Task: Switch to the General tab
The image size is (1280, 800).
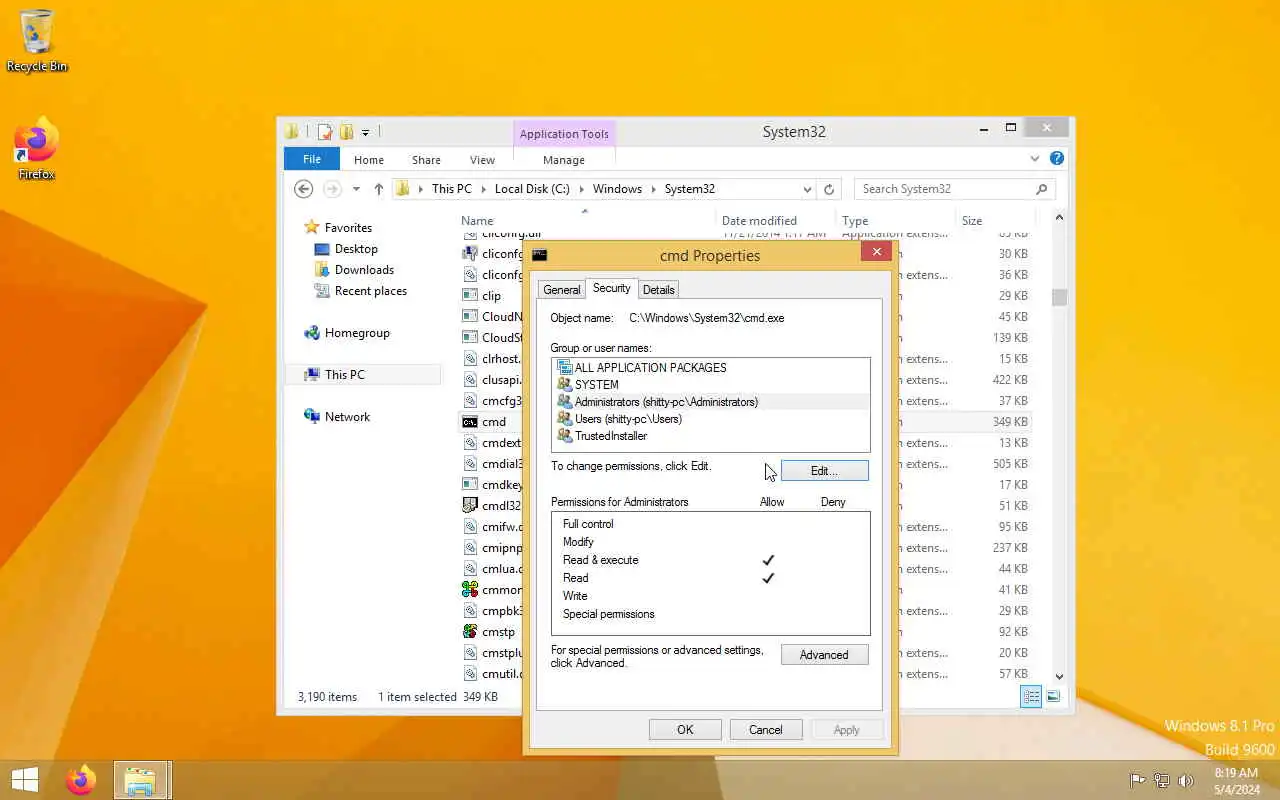Action: coord(561,290)
